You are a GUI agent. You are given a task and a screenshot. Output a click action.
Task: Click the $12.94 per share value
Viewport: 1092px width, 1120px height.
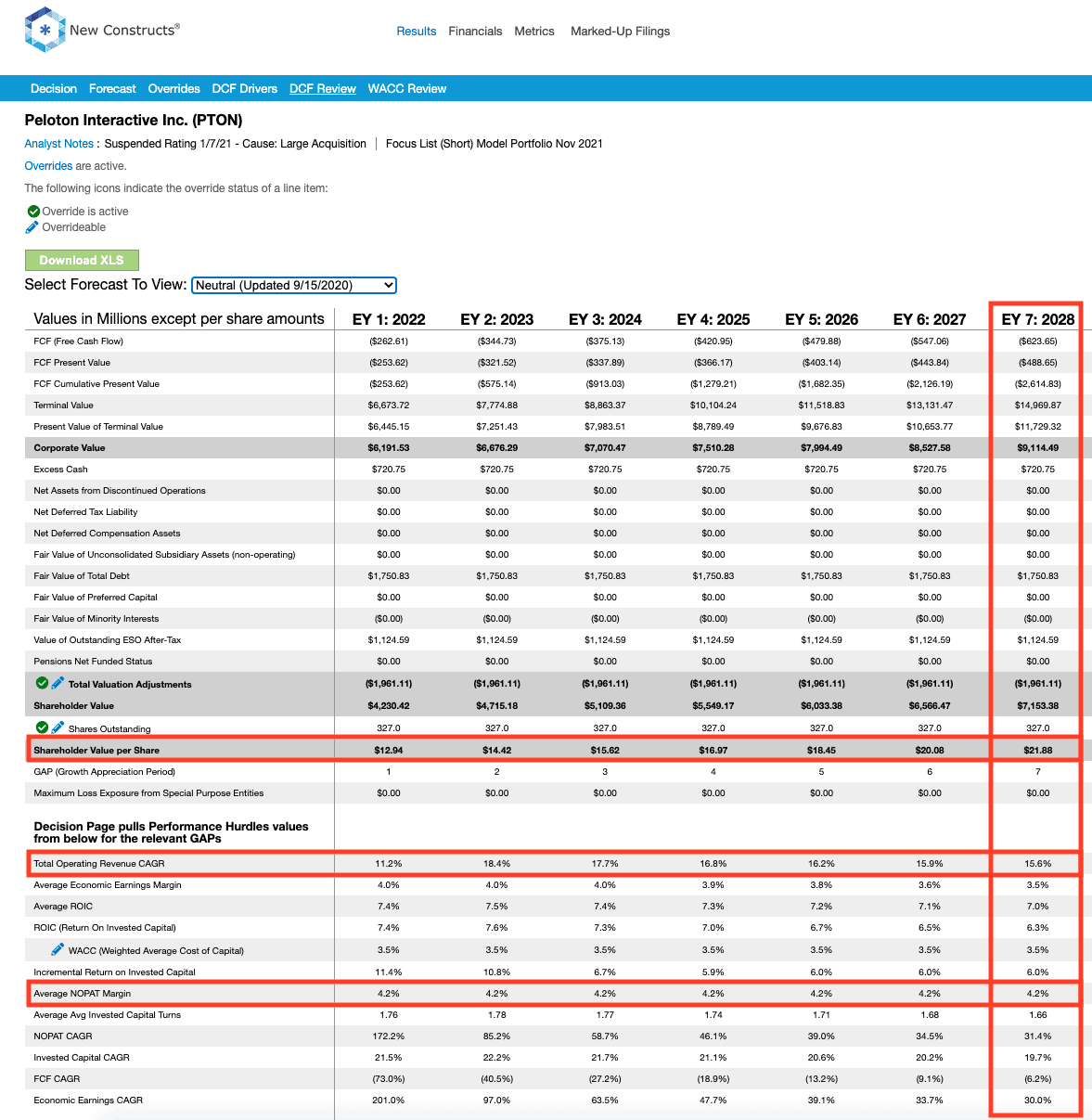click(x=389, y=750)
